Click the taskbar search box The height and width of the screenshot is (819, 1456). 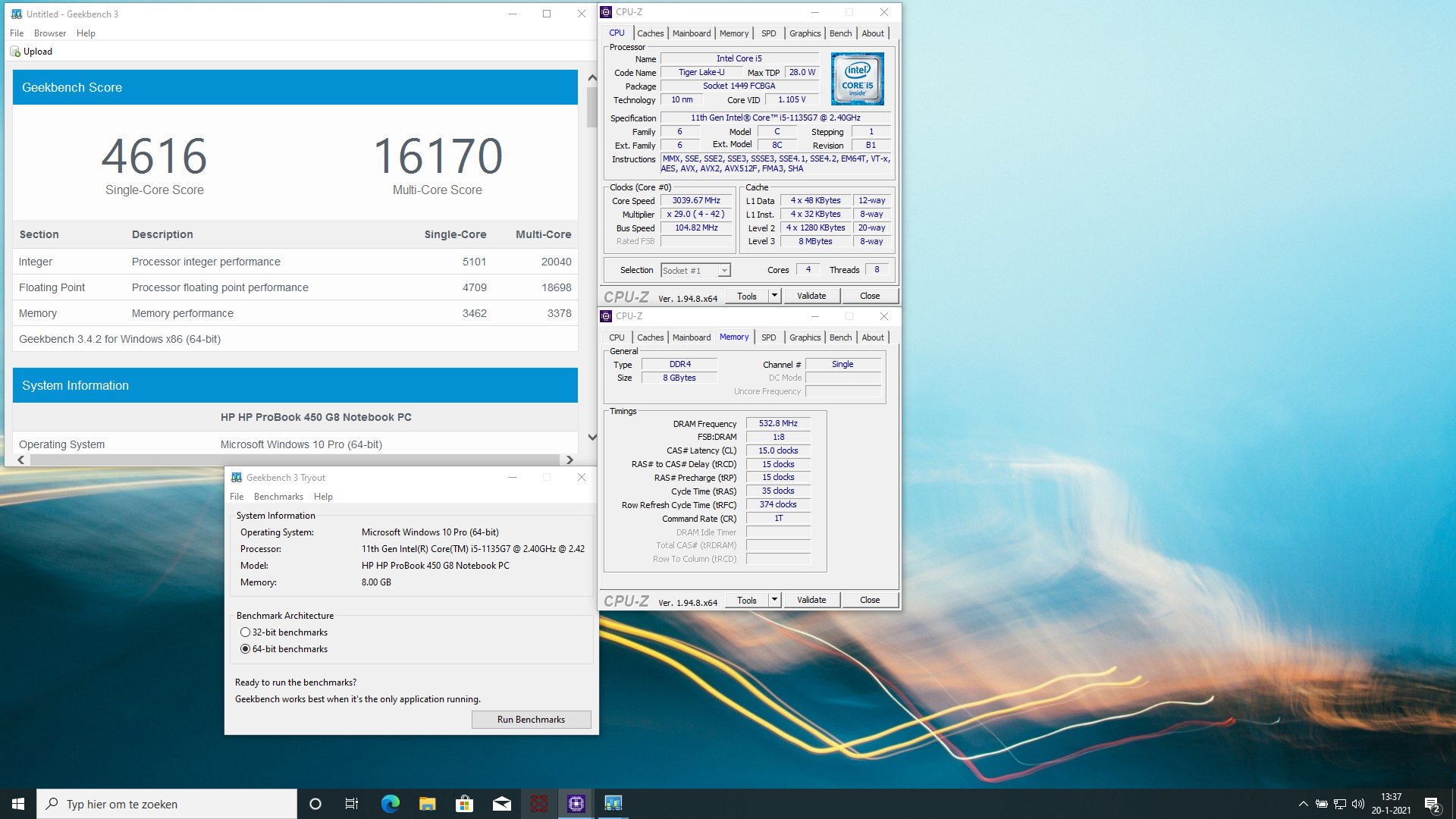coord(167,804)
